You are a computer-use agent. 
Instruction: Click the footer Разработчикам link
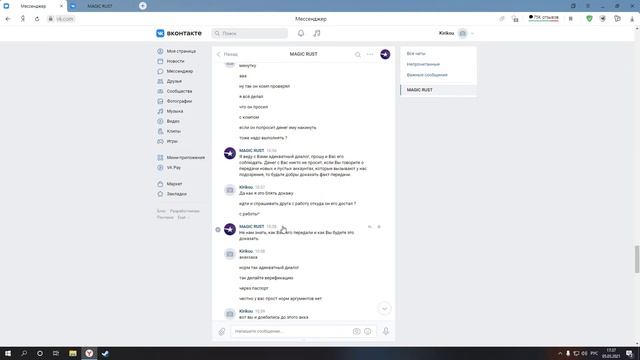click(x=184, y=211)
